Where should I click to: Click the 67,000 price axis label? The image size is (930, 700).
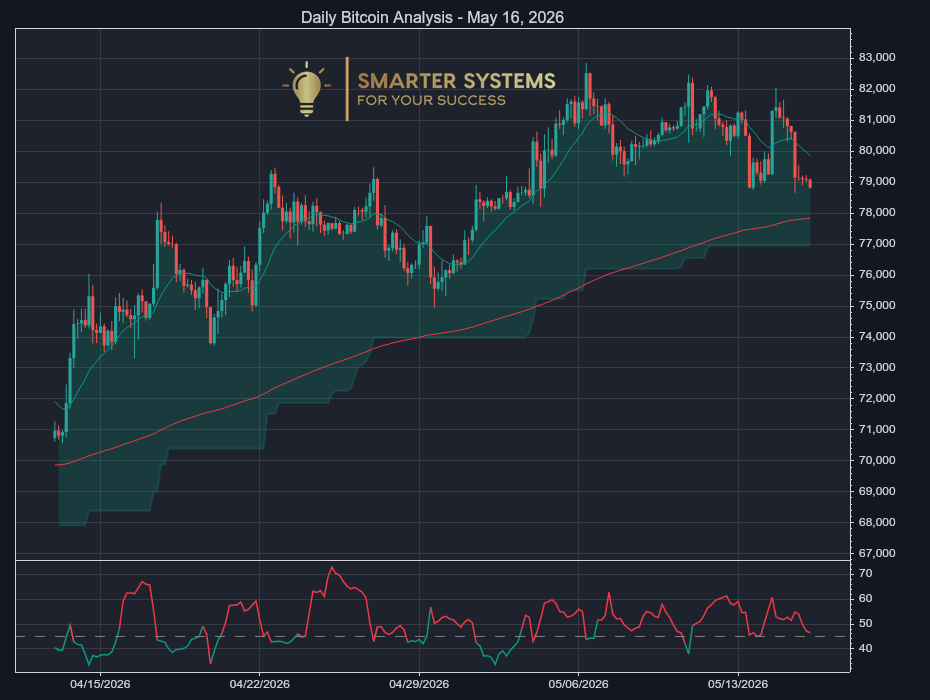coord(877,553)
